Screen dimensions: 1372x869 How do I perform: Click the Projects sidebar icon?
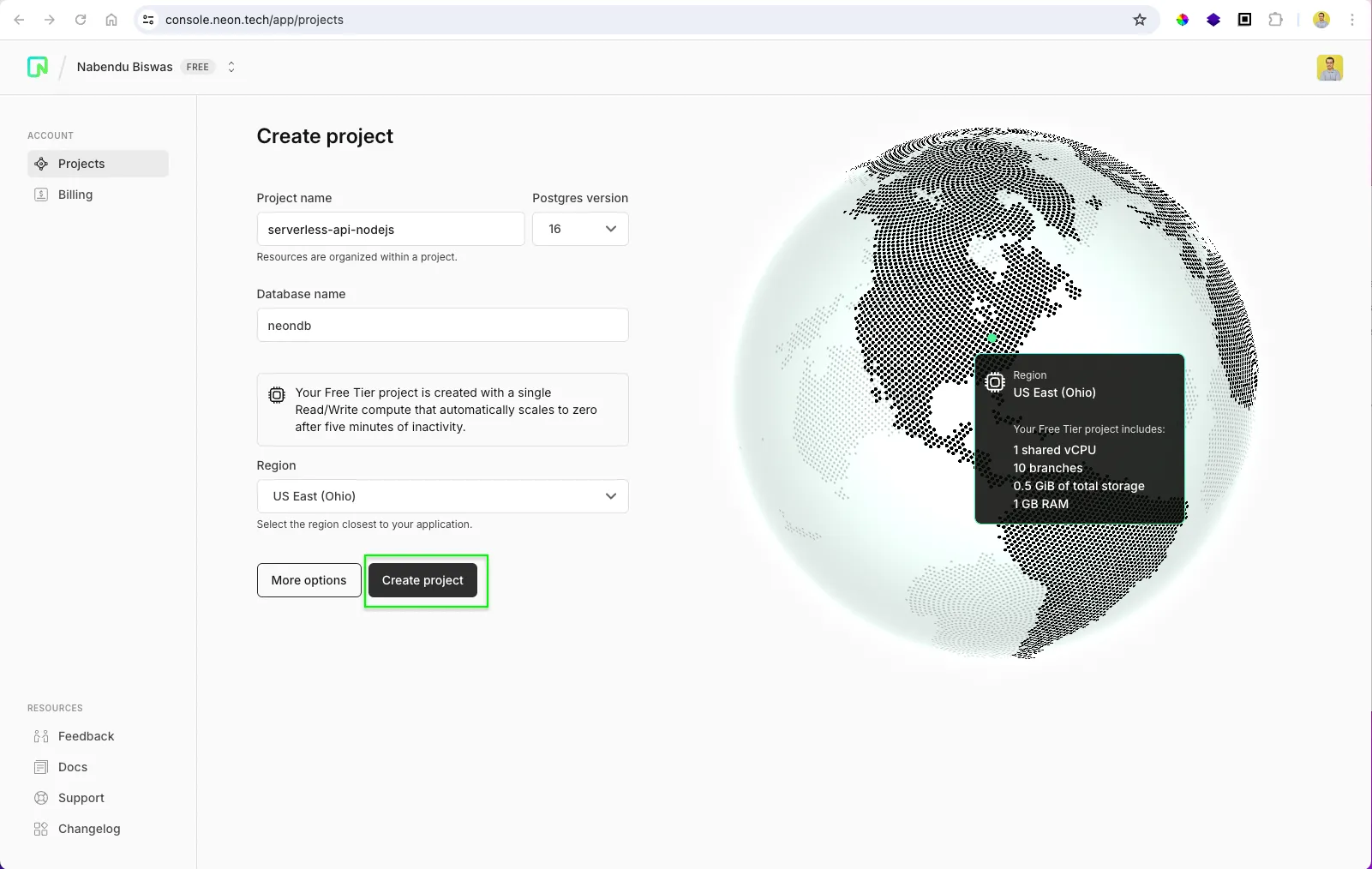click(x=41, y=164)
